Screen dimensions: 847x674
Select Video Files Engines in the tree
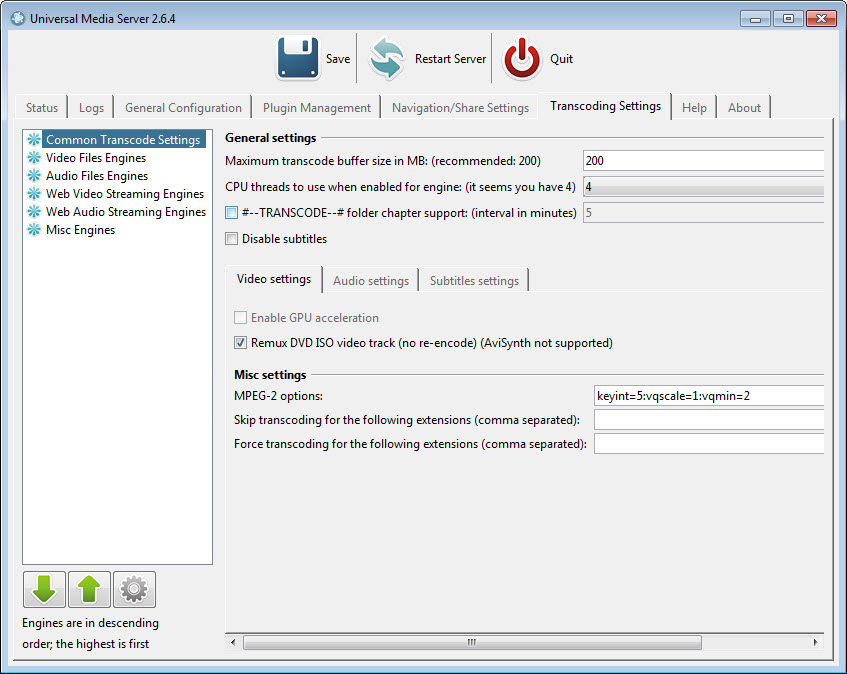coord(96,158)
